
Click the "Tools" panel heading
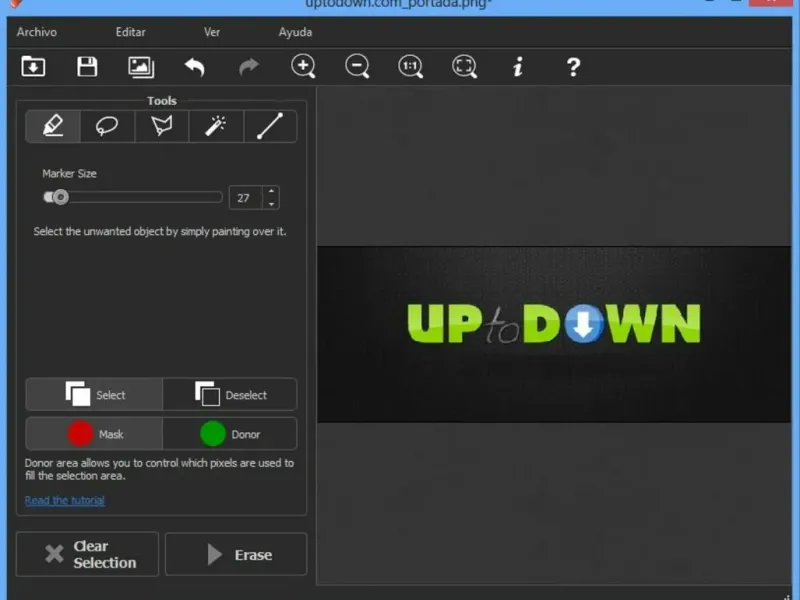[x=162, y=101]
